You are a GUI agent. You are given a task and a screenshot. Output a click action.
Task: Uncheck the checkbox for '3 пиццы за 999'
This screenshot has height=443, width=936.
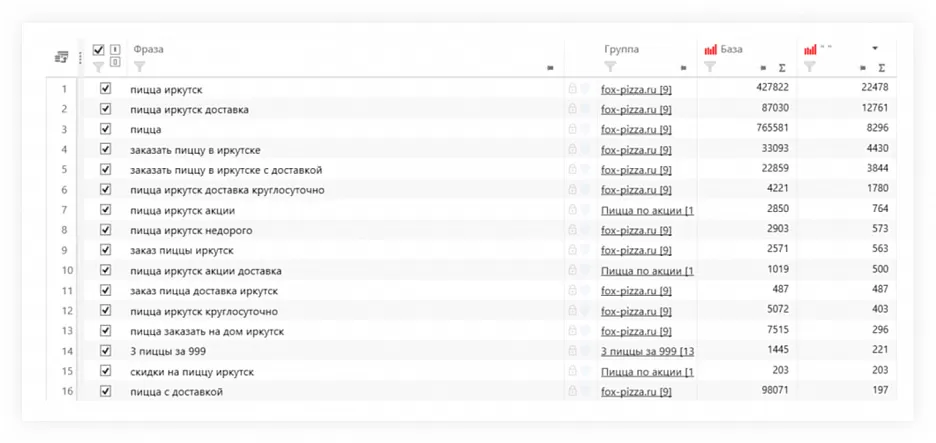pyautogui.click(x=105, y=351)
